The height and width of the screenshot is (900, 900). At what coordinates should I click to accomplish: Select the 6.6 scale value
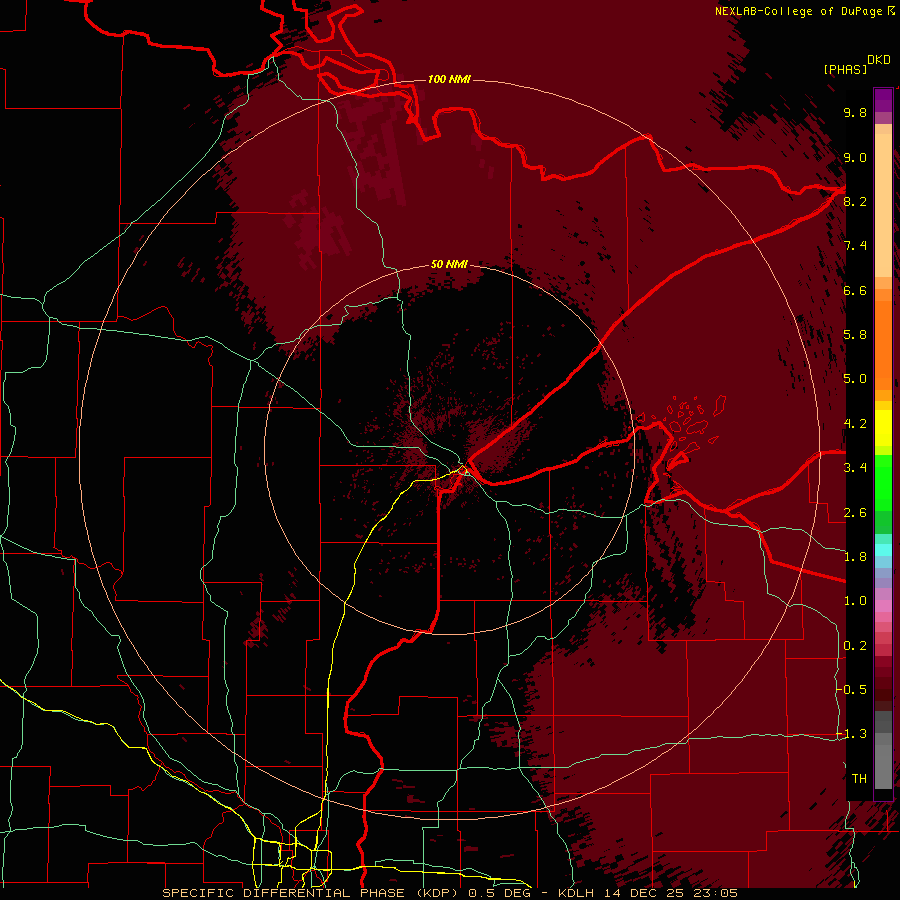point(855,290)
